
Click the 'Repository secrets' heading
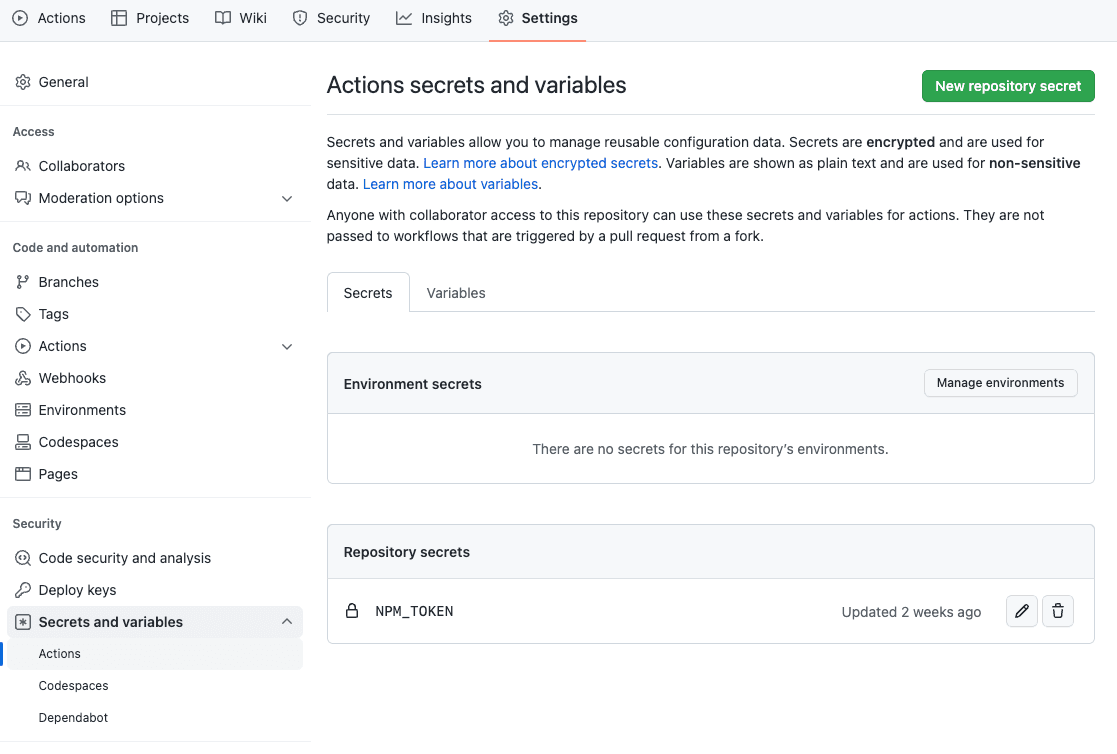point(407,552)
